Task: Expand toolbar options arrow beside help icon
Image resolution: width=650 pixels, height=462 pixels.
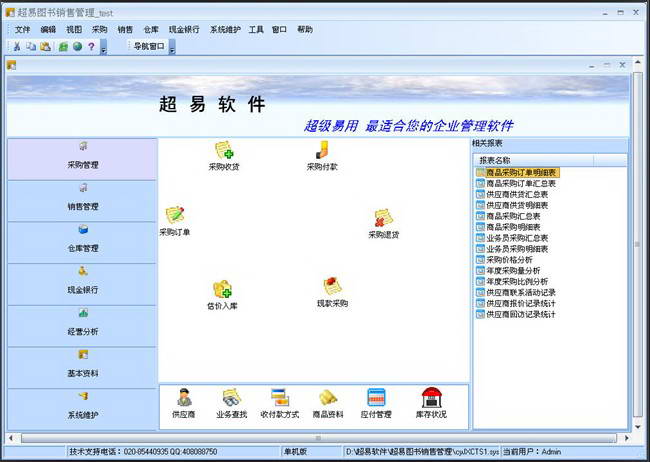Action: [x=104, y=47]
